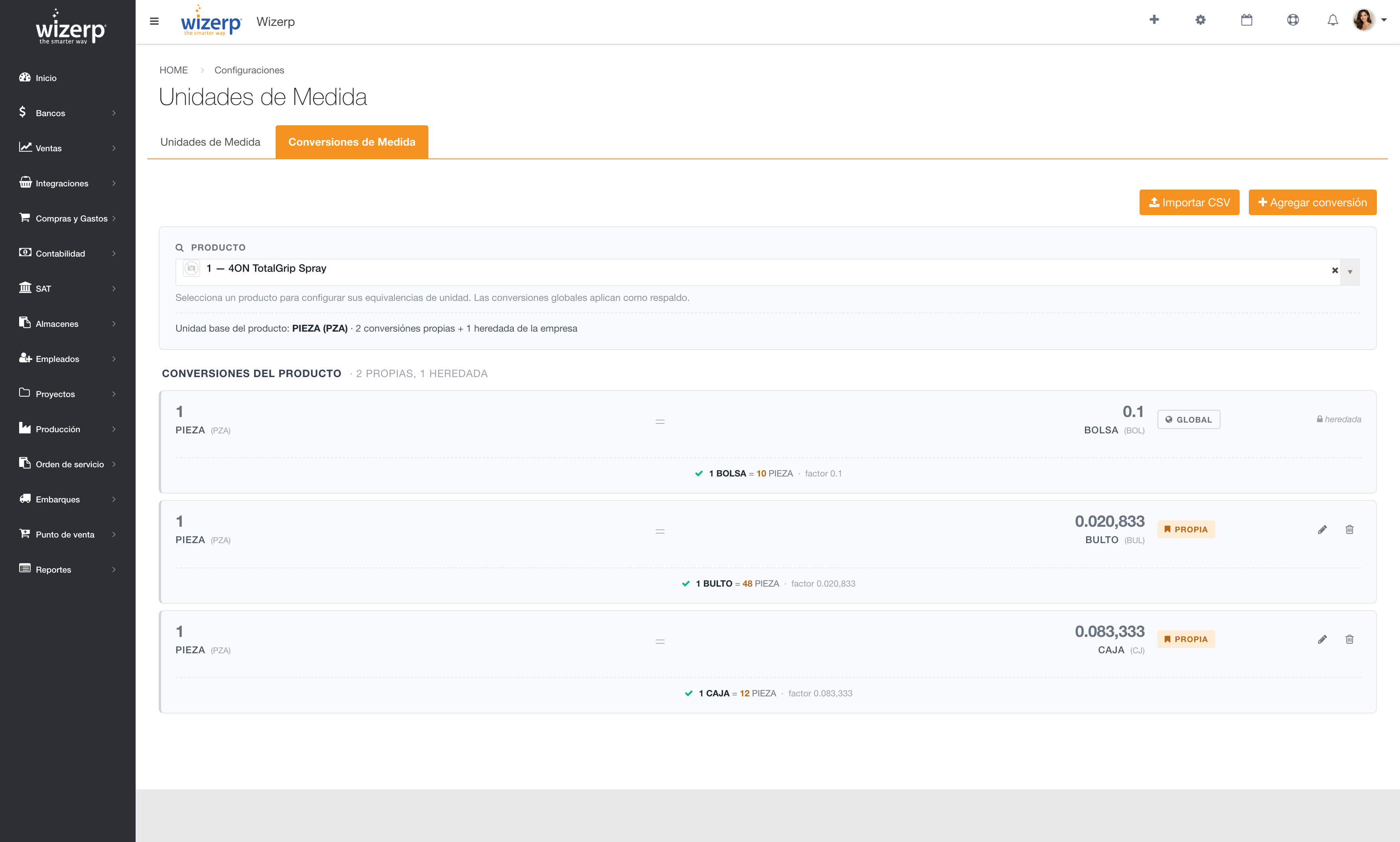Click the PROPIA badge on CAJA row
Screen dimensions: 1400x842
1186,639
